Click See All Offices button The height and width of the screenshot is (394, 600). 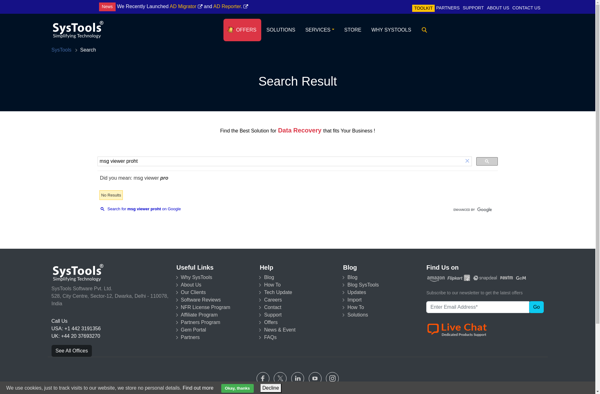(x=72, y=351)
